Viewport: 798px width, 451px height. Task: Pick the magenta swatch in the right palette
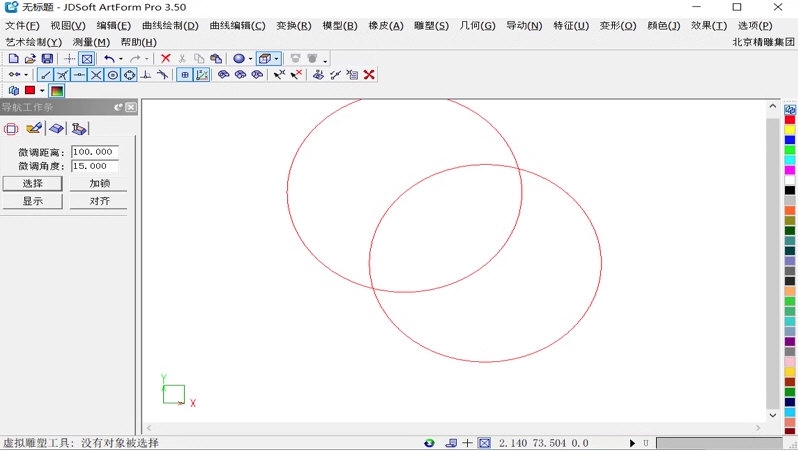click(789, 170)
